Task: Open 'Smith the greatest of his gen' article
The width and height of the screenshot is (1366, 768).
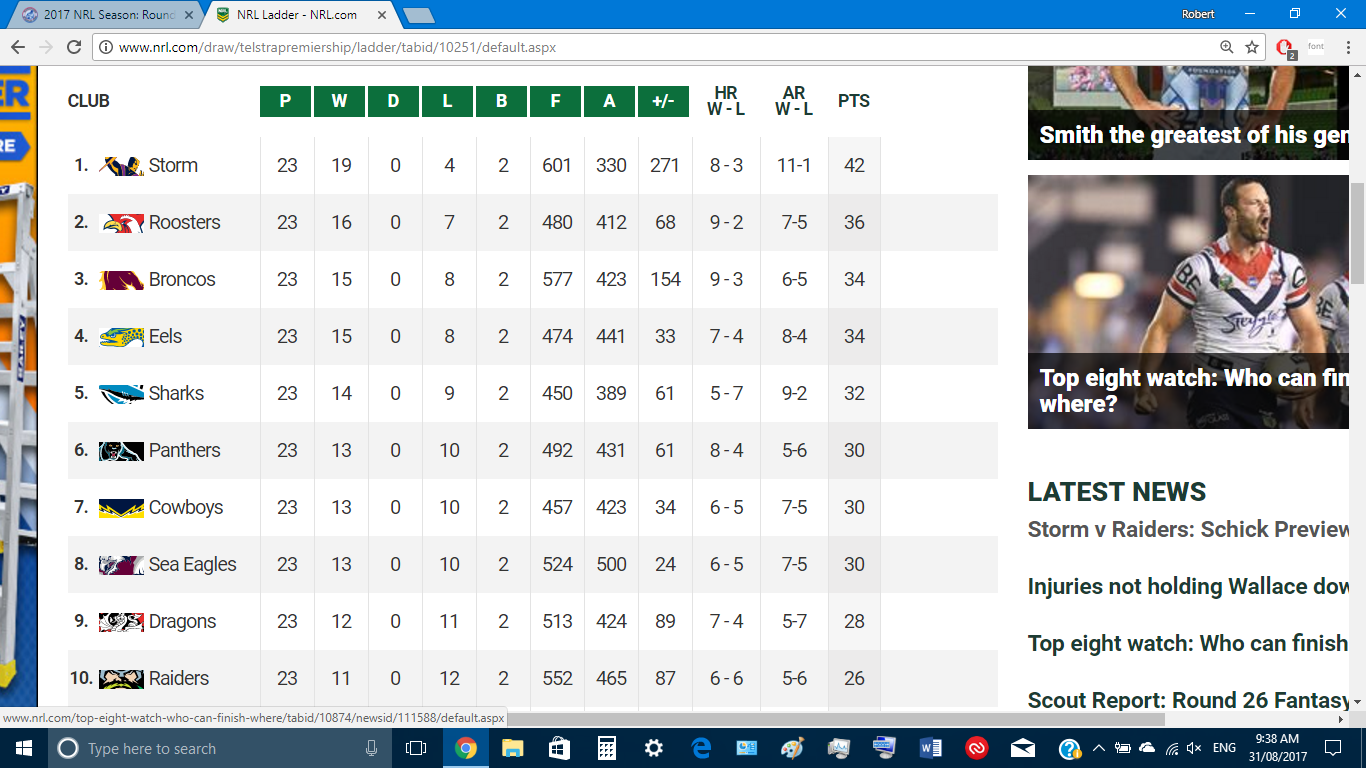Action: coord(1194,135)
